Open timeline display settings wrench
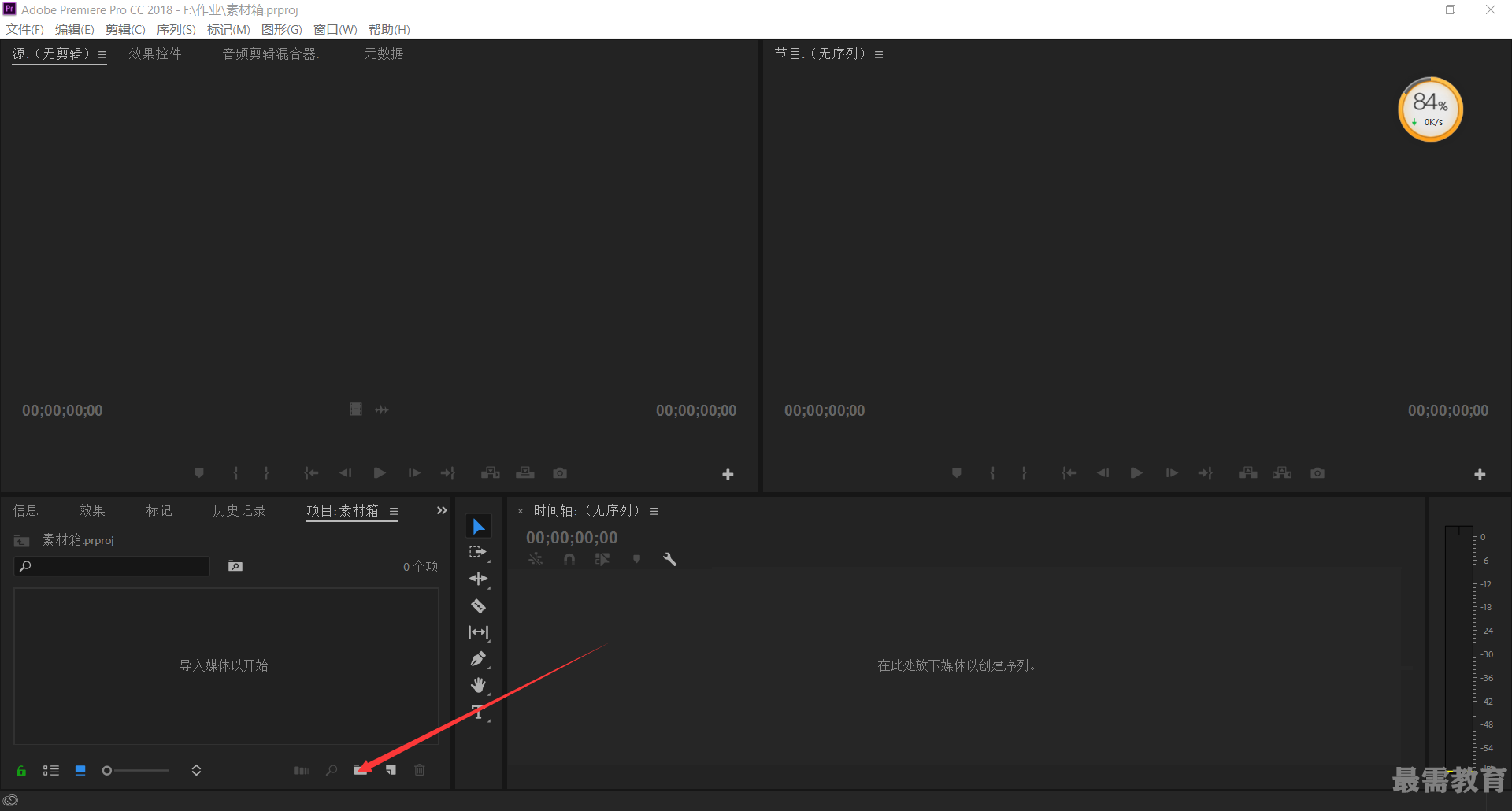 coord(669,559)
